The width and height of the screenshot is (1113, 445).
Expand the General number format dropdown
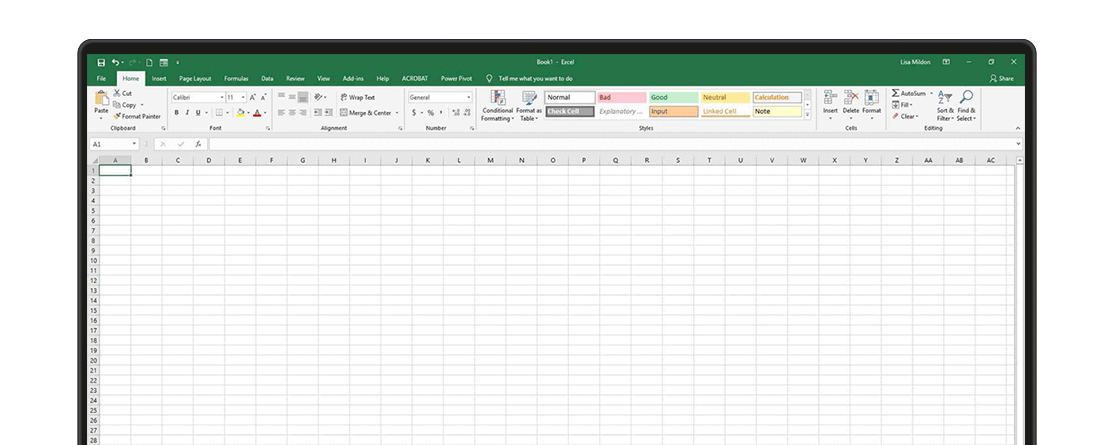click(x=468, y=97)
